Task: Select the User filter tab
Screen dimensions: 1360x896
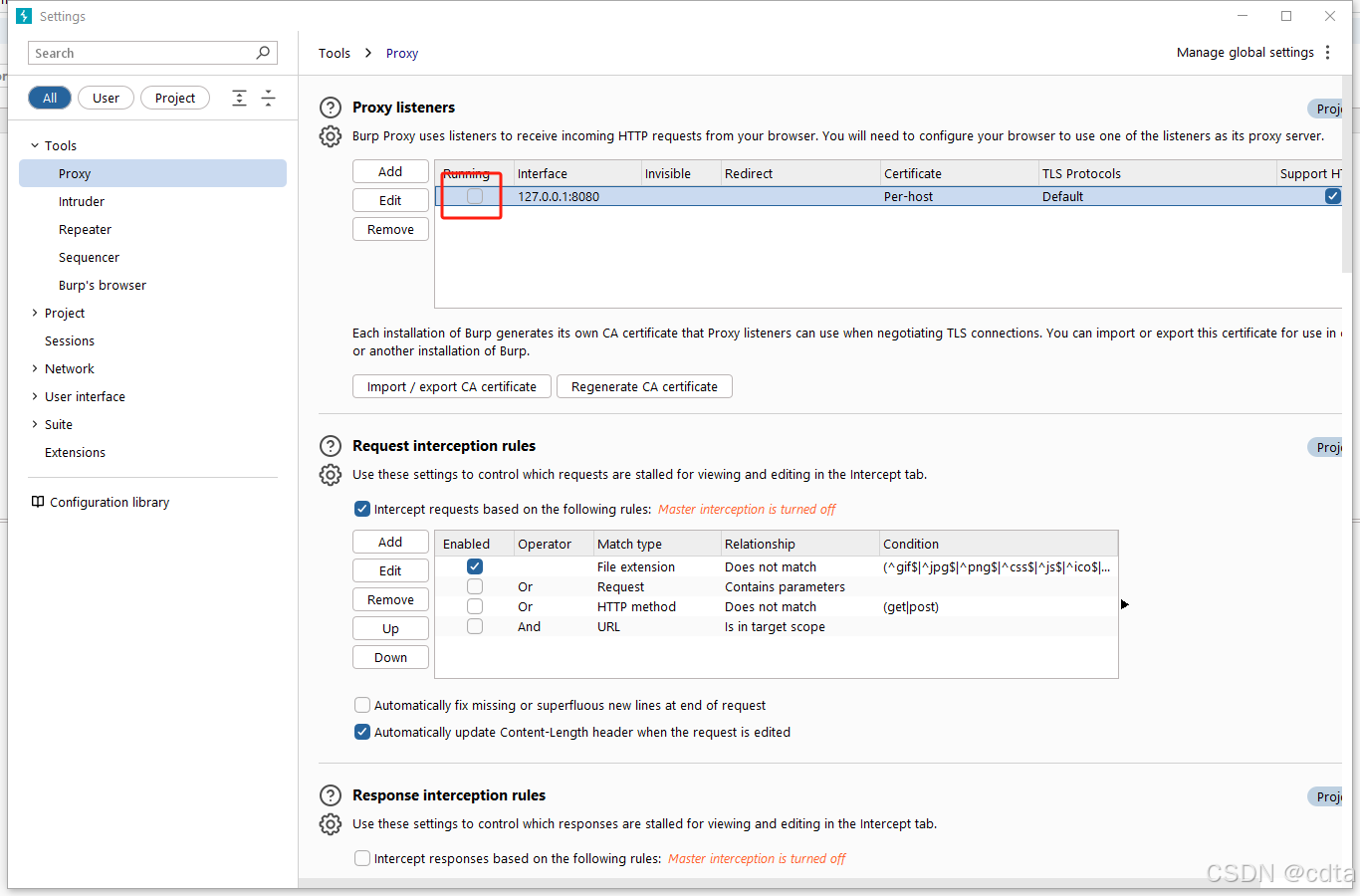Action: click(x=106, y=98)
